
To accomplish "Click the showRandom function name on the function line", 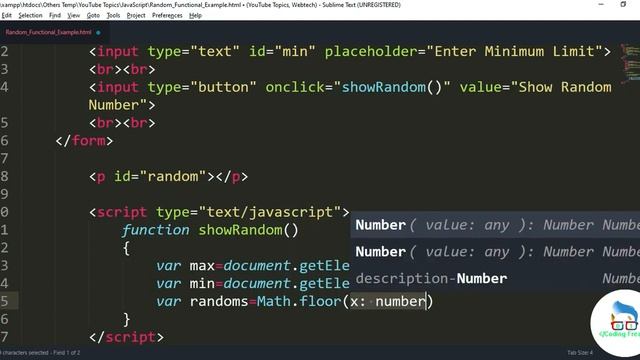I will tap(240, 230).
